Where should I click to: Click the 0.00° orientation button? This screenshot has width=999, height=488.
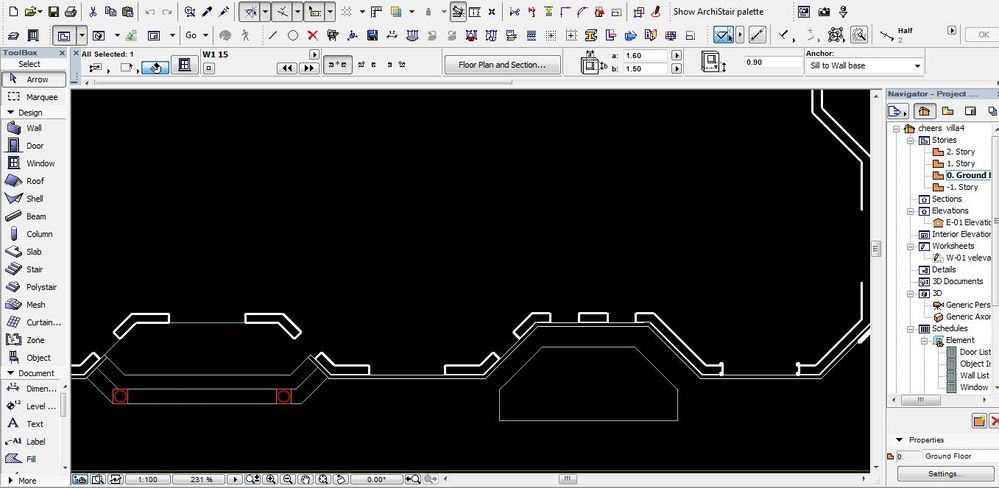[x=376, y=479]
